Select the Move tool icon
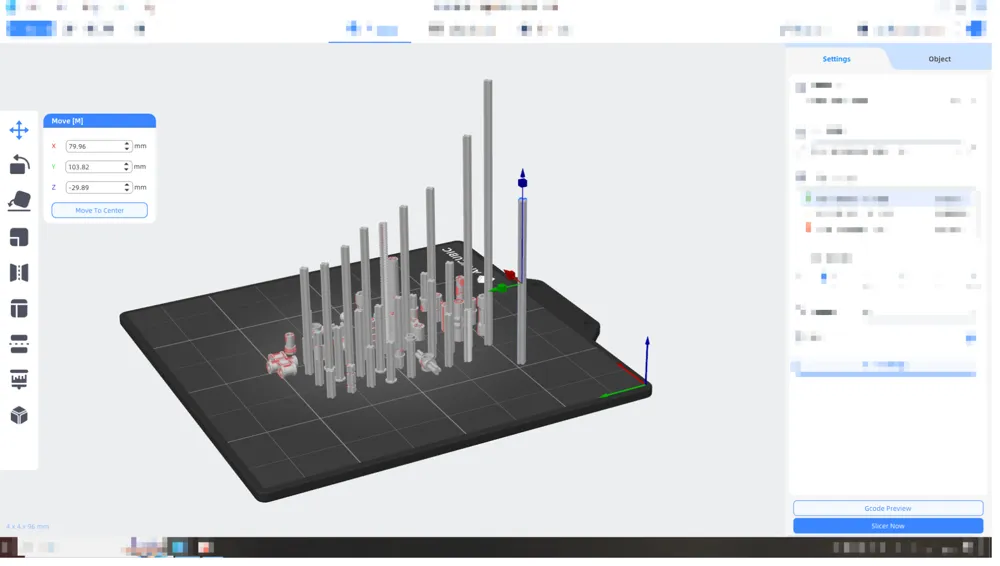 (19, 131)
